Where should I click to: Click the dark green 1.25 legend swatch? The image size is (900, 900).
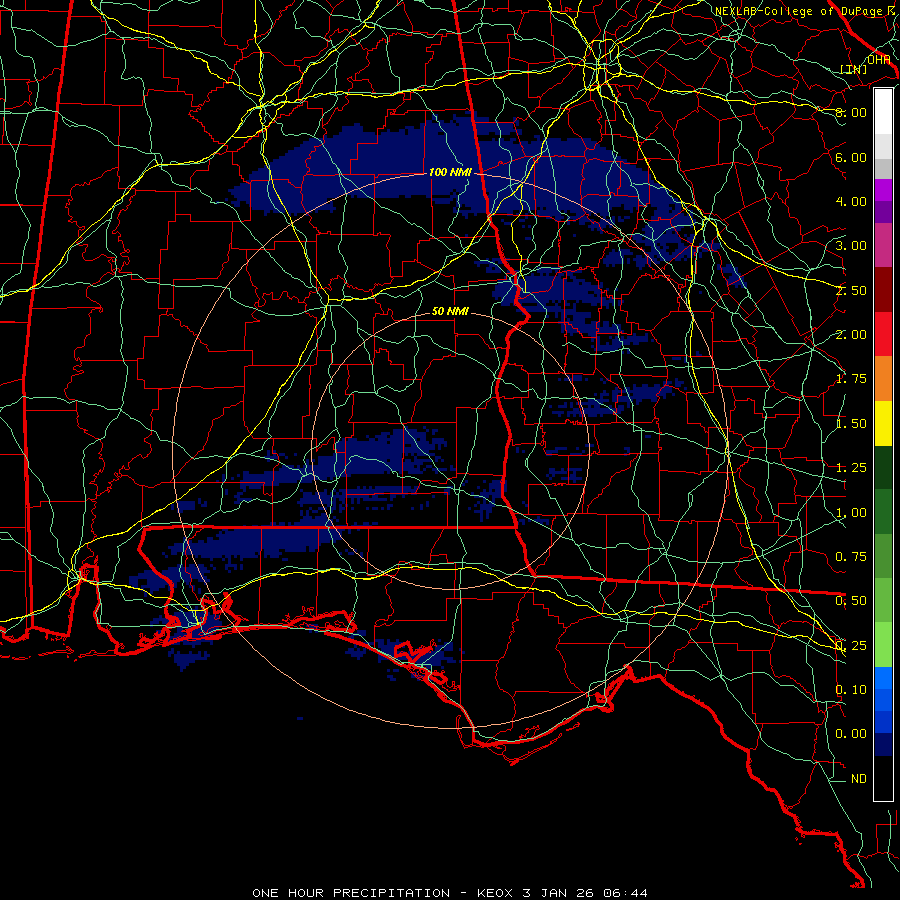pos(883,467)
